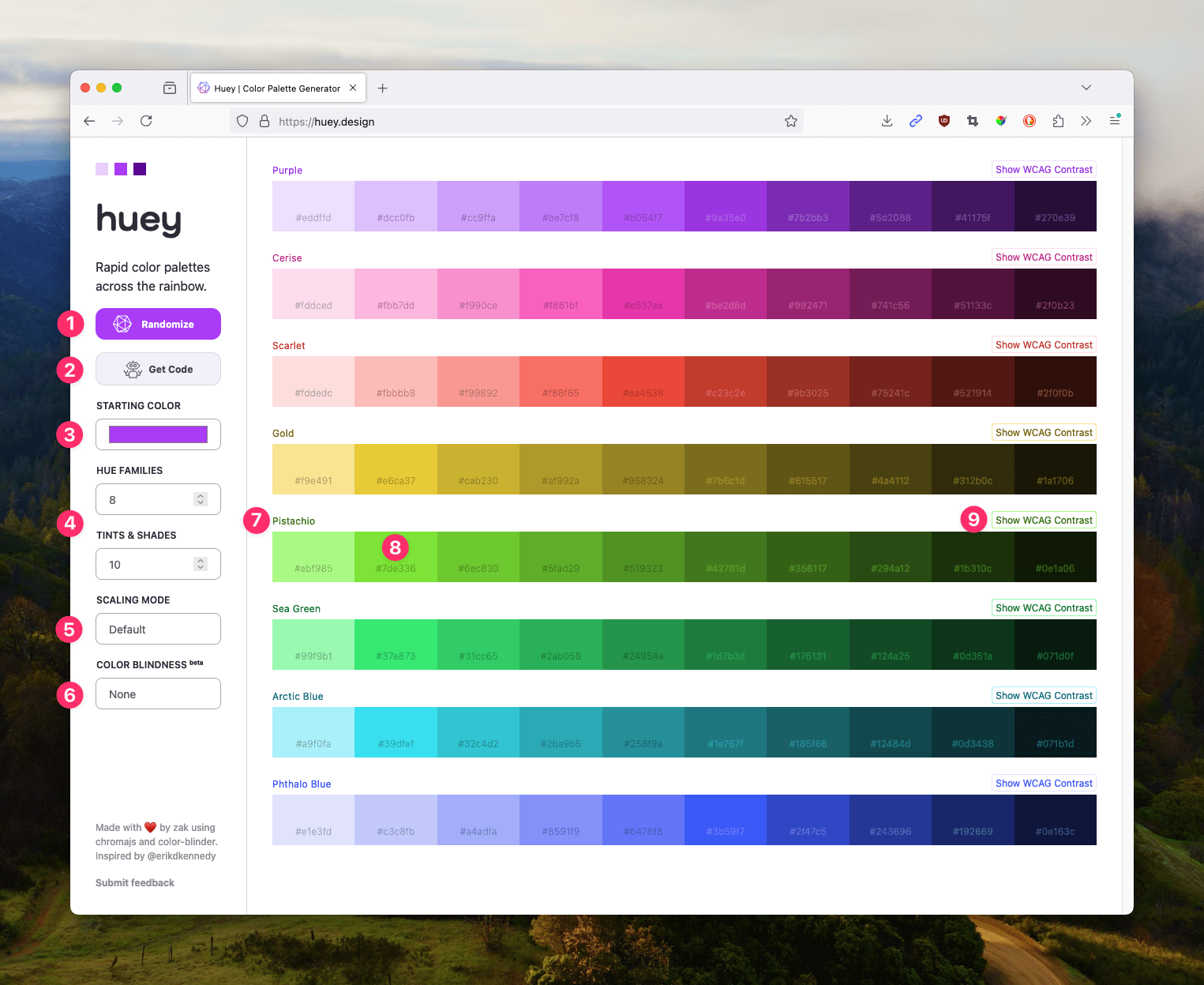Toggle WCAG Contrast for Phthalo Blue row

pyautogui.click(x=1044, y=784)
